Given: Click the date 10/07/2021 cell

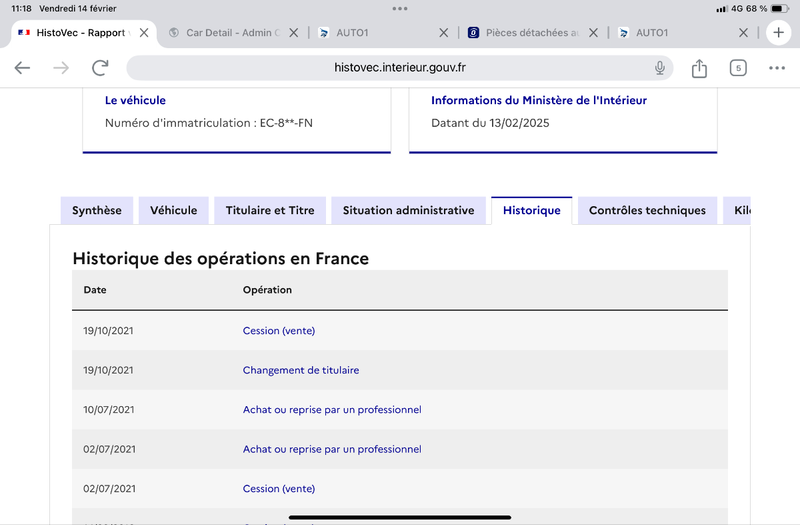Looking at the screenshot, I should pyautogui.click(x=109, y=410).
